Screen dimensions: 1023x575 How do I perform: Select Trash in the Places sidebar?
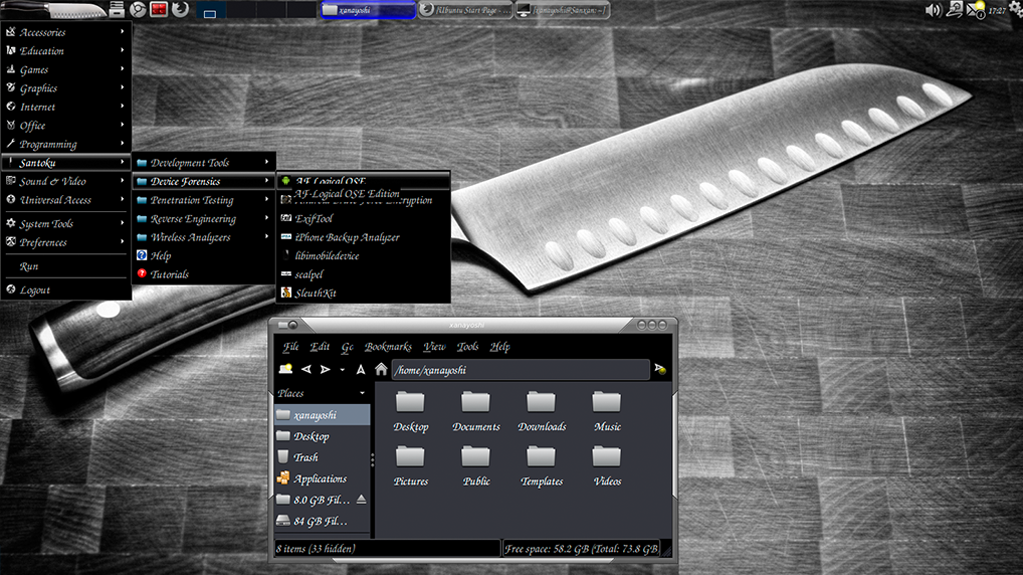322,457
